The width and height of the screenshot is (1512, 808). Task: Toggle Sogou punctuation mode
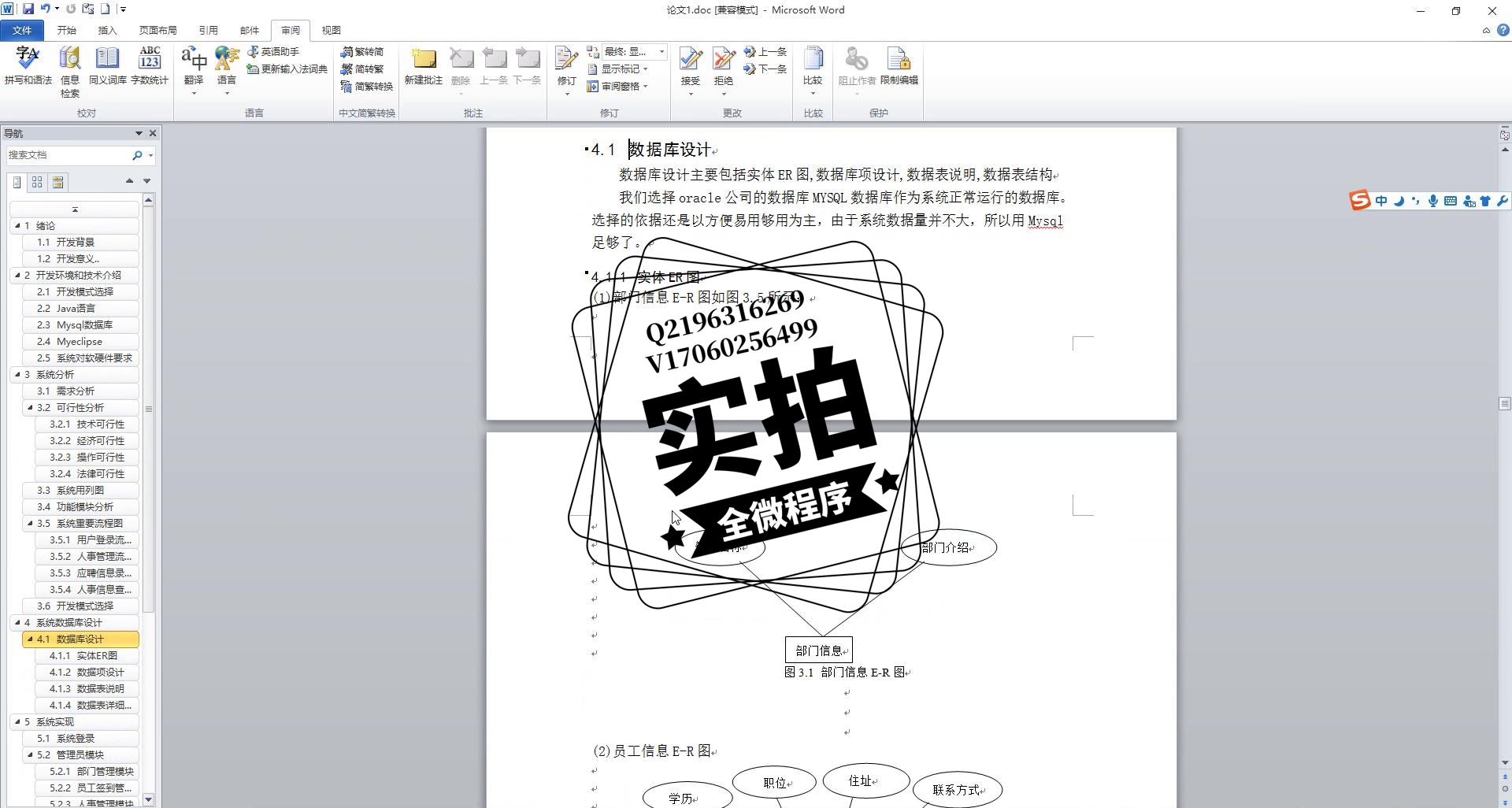(x=1416, y=201)
